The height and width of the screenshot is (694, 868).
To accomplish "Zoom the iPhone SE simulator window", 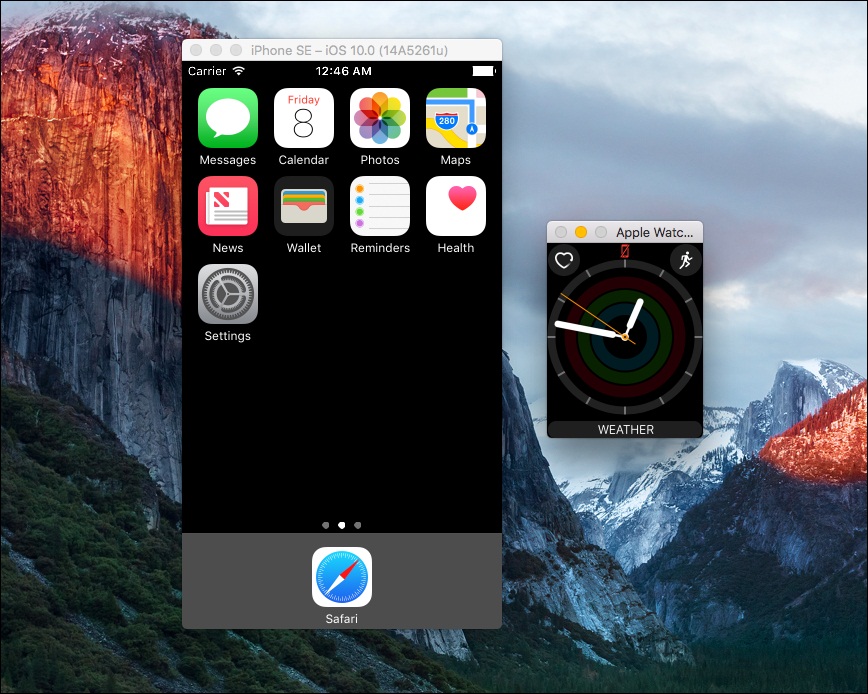I will [x=236, y=50].
